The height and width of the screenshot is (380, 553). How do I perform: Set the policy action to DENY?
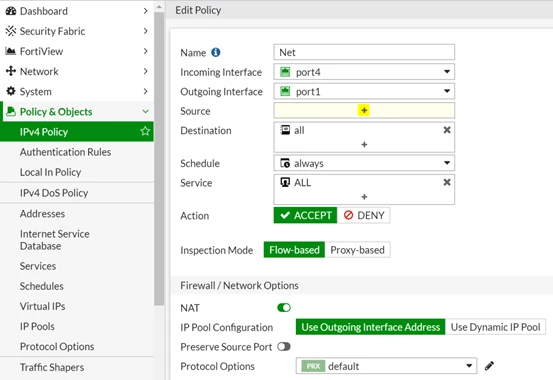coord(364,215)
